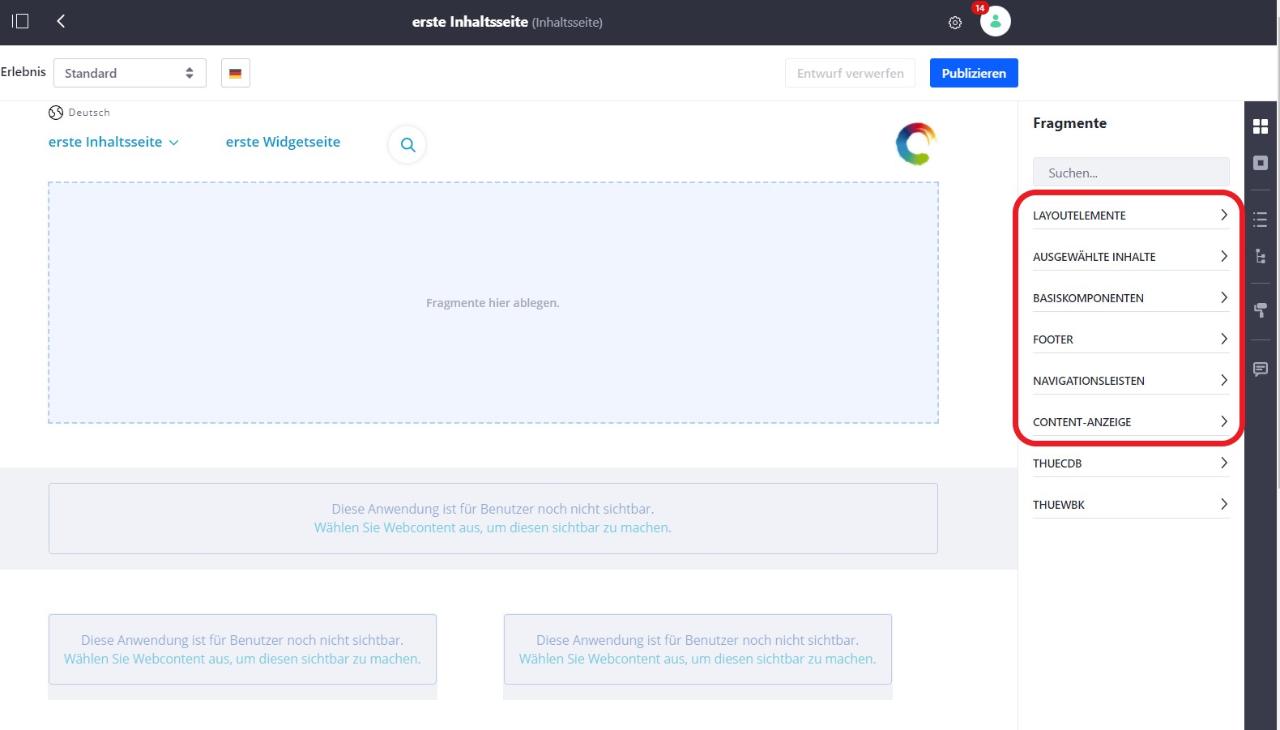The image size is (1280, 730).
Task: Go back using the left arrow icon
Action: 61,21
